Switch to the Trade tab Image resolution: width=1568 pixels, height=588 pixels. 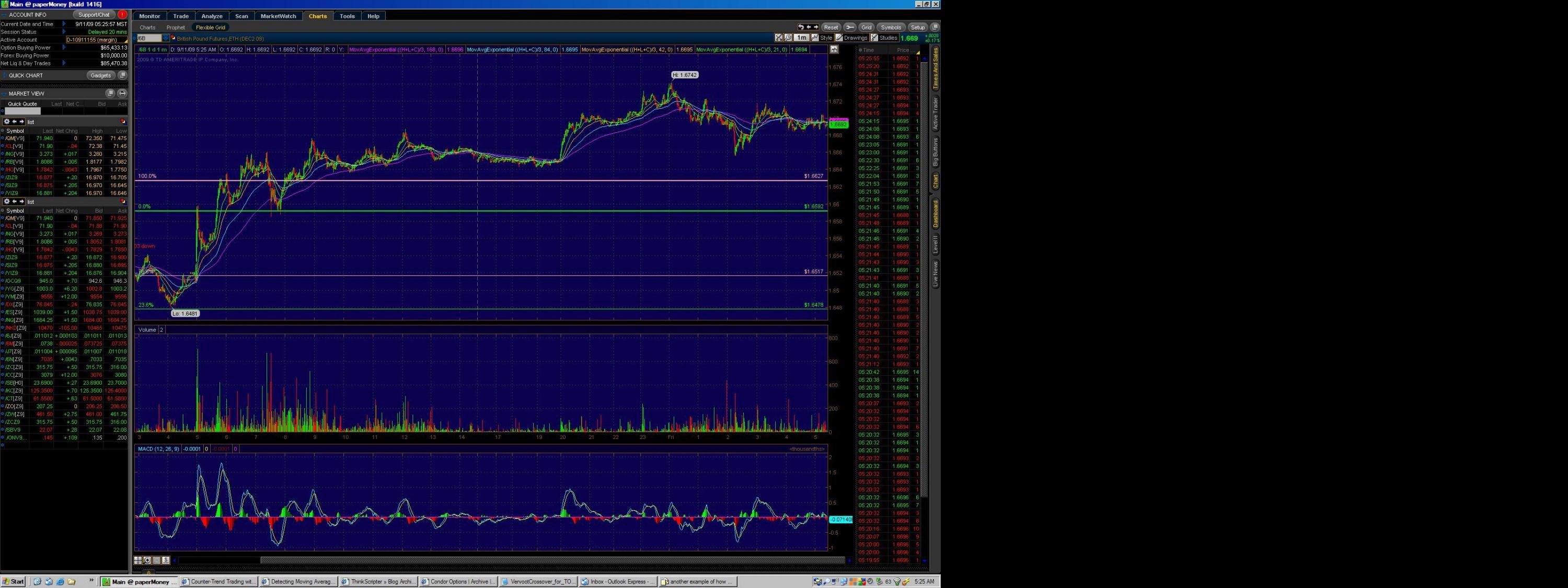click(181, 16)
